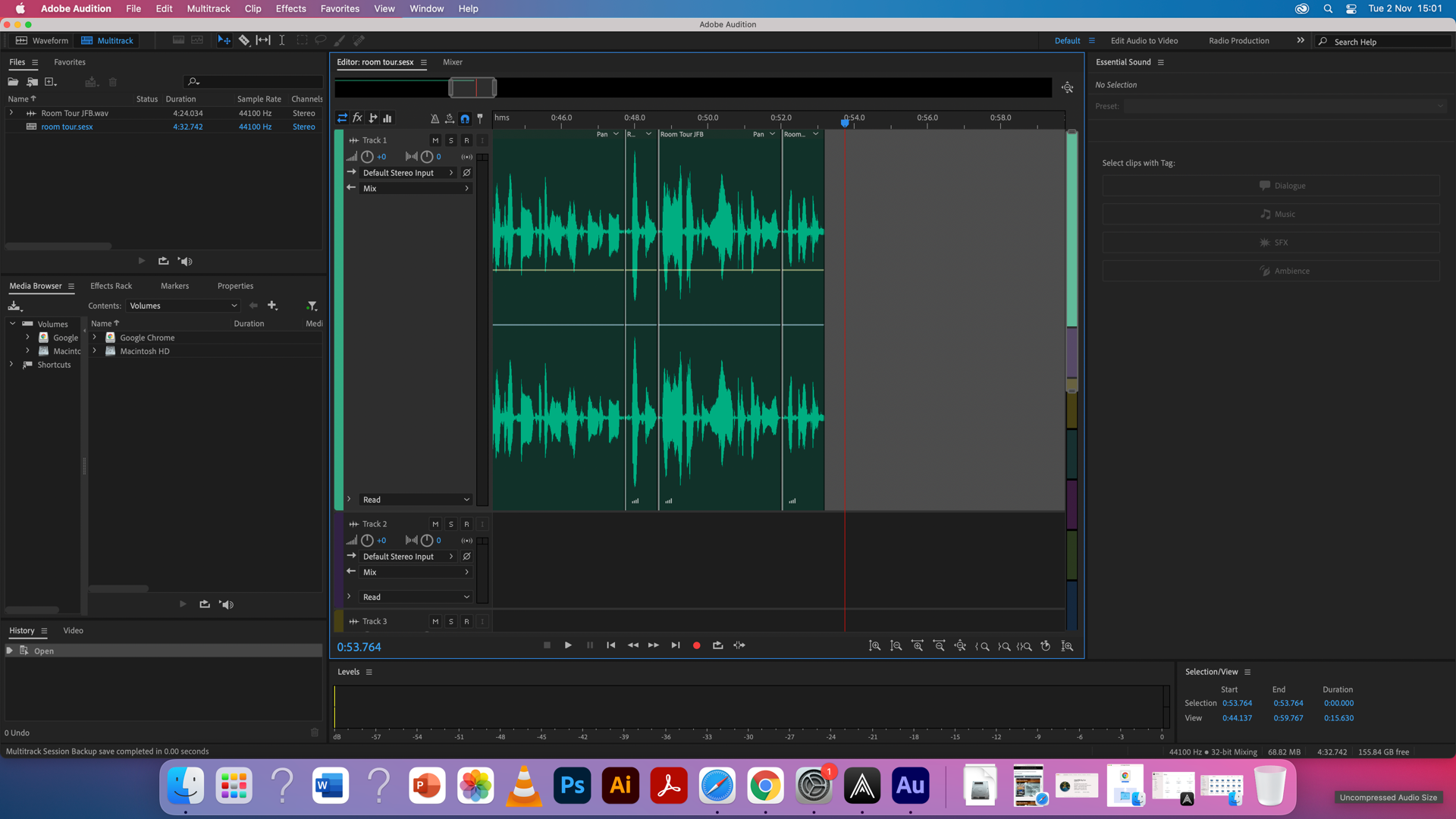The height and width of the screenshot is (819, 1456).
Task: Click the fx effects view icon
Action: point(357,118)
